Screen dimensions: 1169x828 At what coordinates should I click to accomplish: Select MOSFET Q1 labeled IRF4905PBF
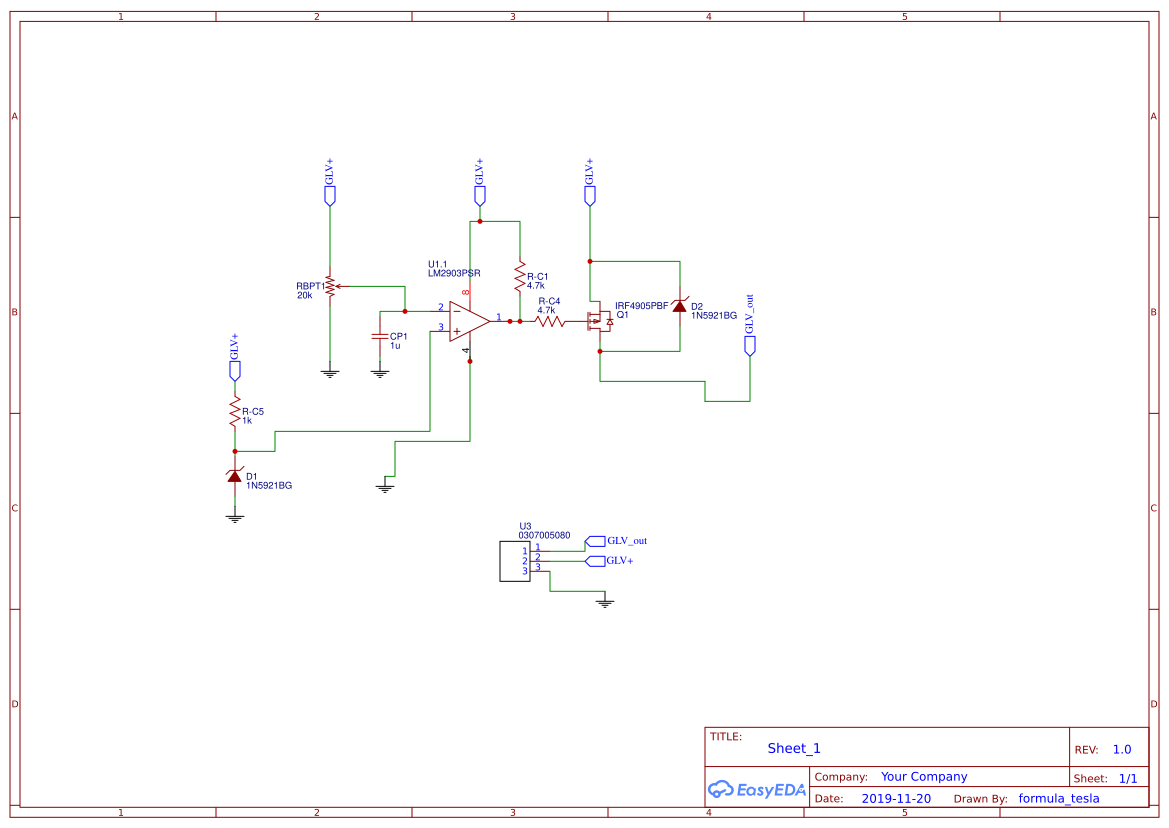[x=600, y=322]
